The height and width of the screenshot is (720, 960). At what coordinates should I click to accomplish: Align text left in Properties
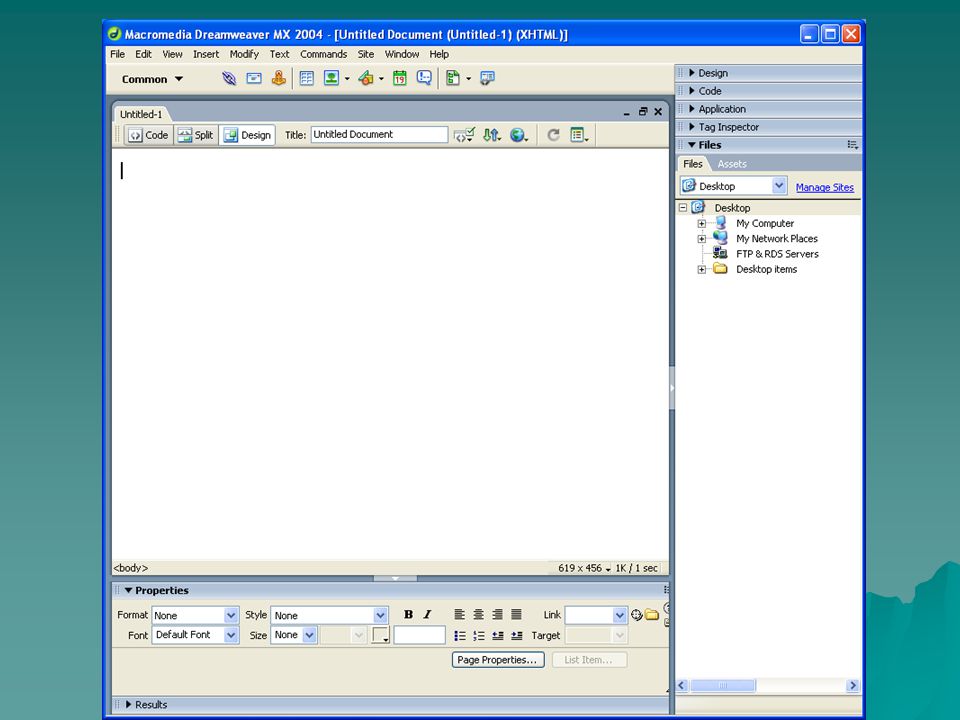pos(459,614)
